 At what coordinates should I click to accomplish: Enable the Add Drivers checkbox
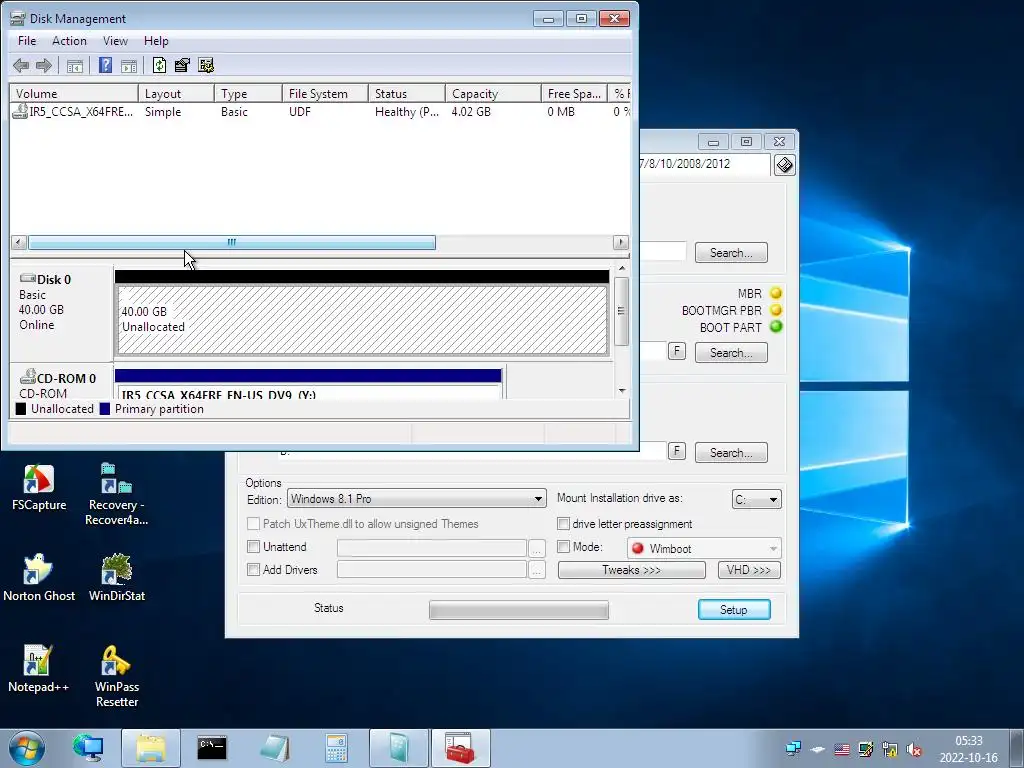click(253, 569)
